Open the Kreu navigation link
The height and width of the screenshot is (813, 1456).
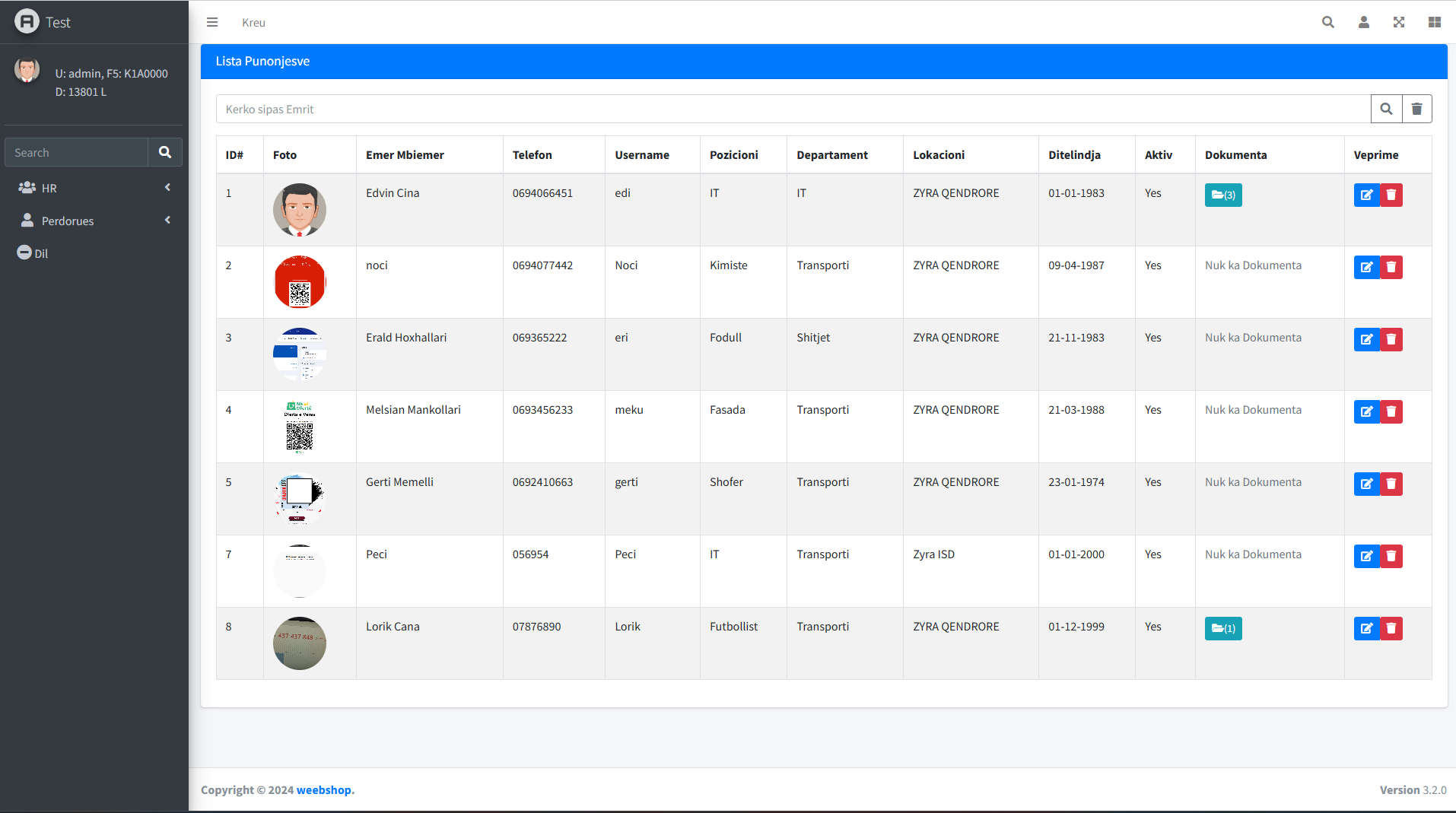(x=253, y=23)
